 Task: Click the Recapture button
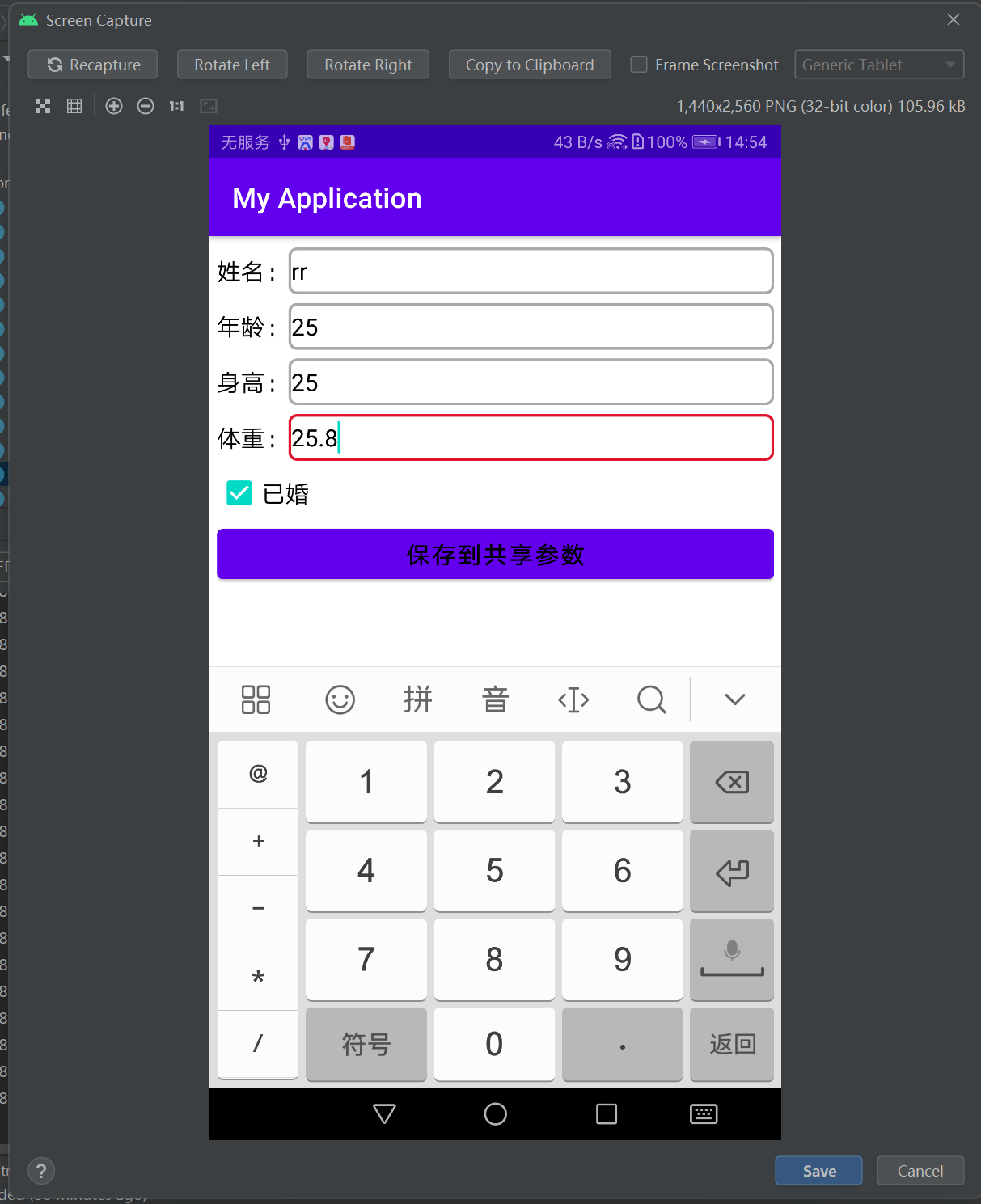click(x=92, y=65)
